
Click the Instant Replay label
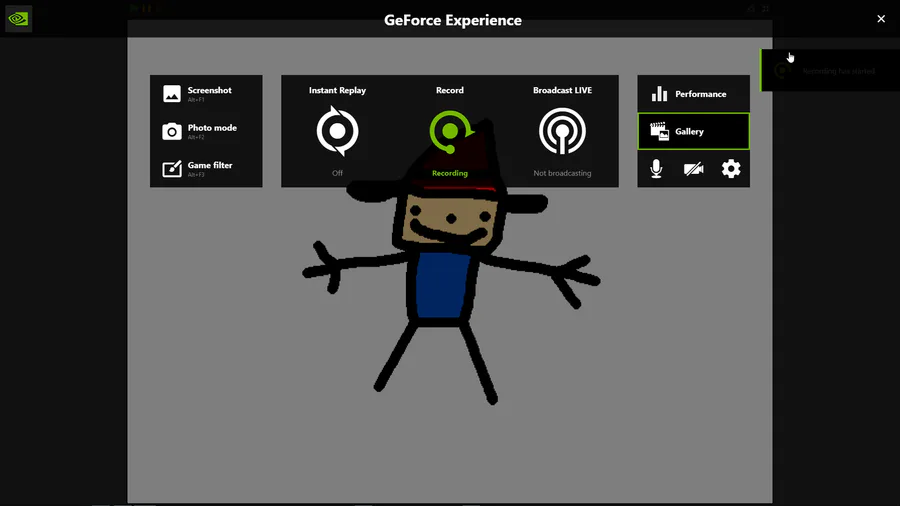337,90
